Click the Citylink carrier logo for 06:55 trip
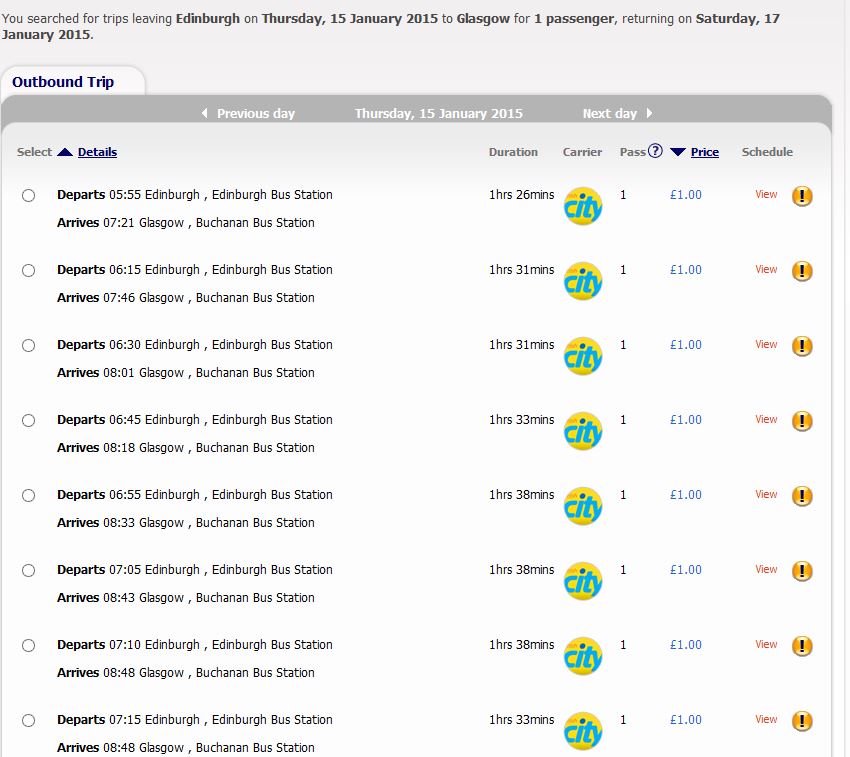 (x=583, y=506)
